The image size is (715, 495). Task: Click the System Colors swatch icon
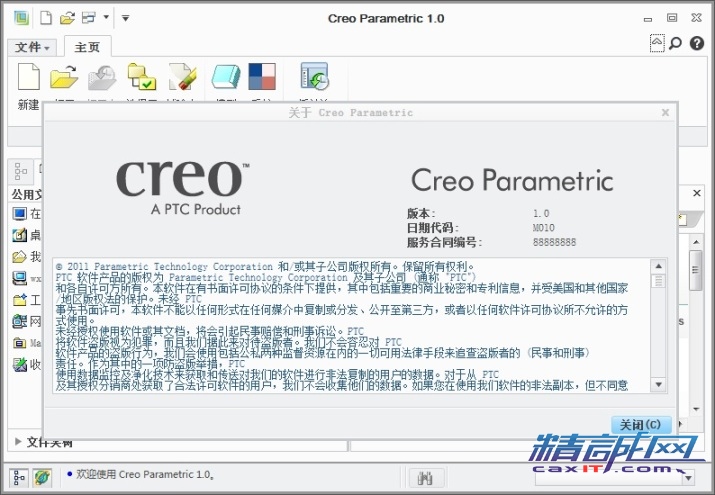(262, 76)
